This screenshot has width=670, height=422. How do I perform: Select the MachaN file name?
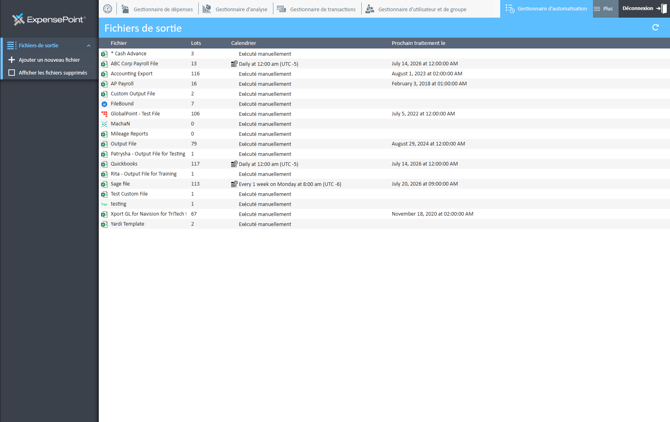point(120,124)
